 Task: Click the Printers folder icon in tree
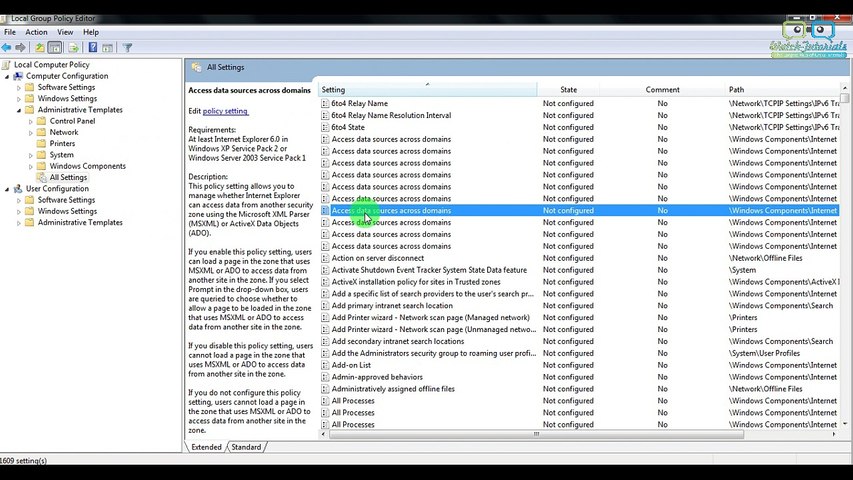tap(41, 144)
